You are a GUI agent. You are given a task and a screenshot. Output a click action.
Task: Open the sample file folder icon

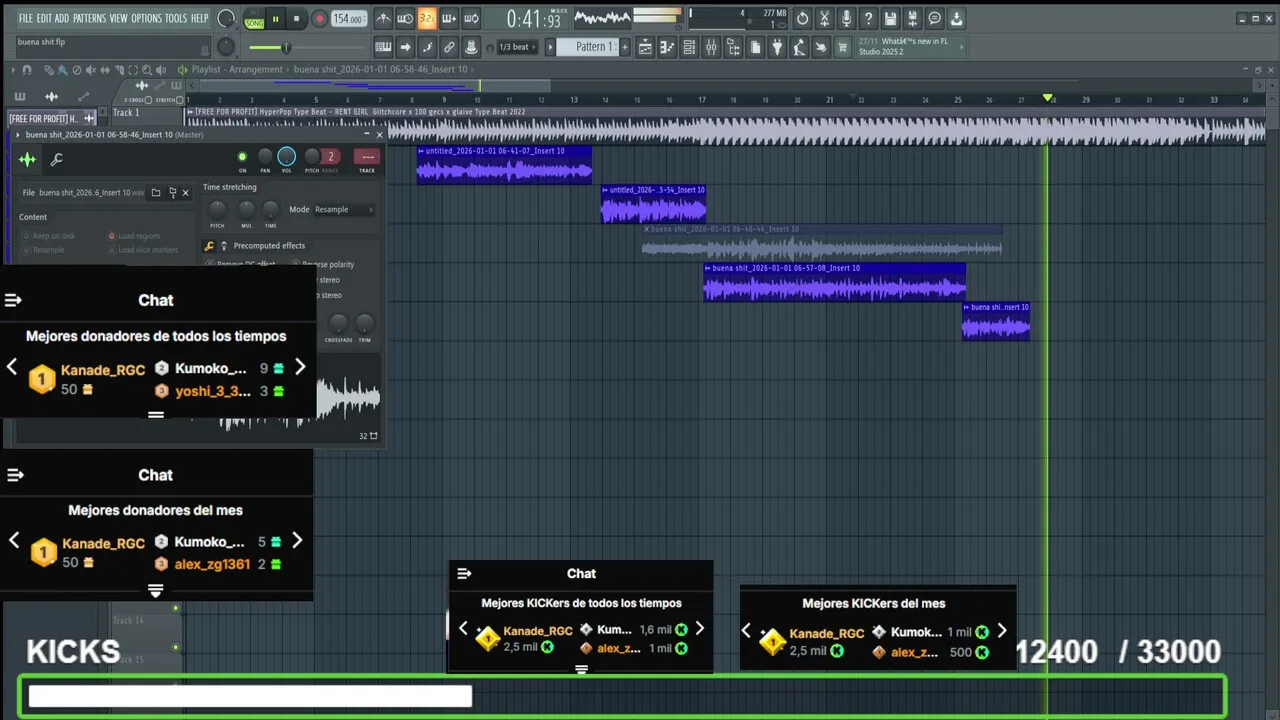tap(156, 192)
